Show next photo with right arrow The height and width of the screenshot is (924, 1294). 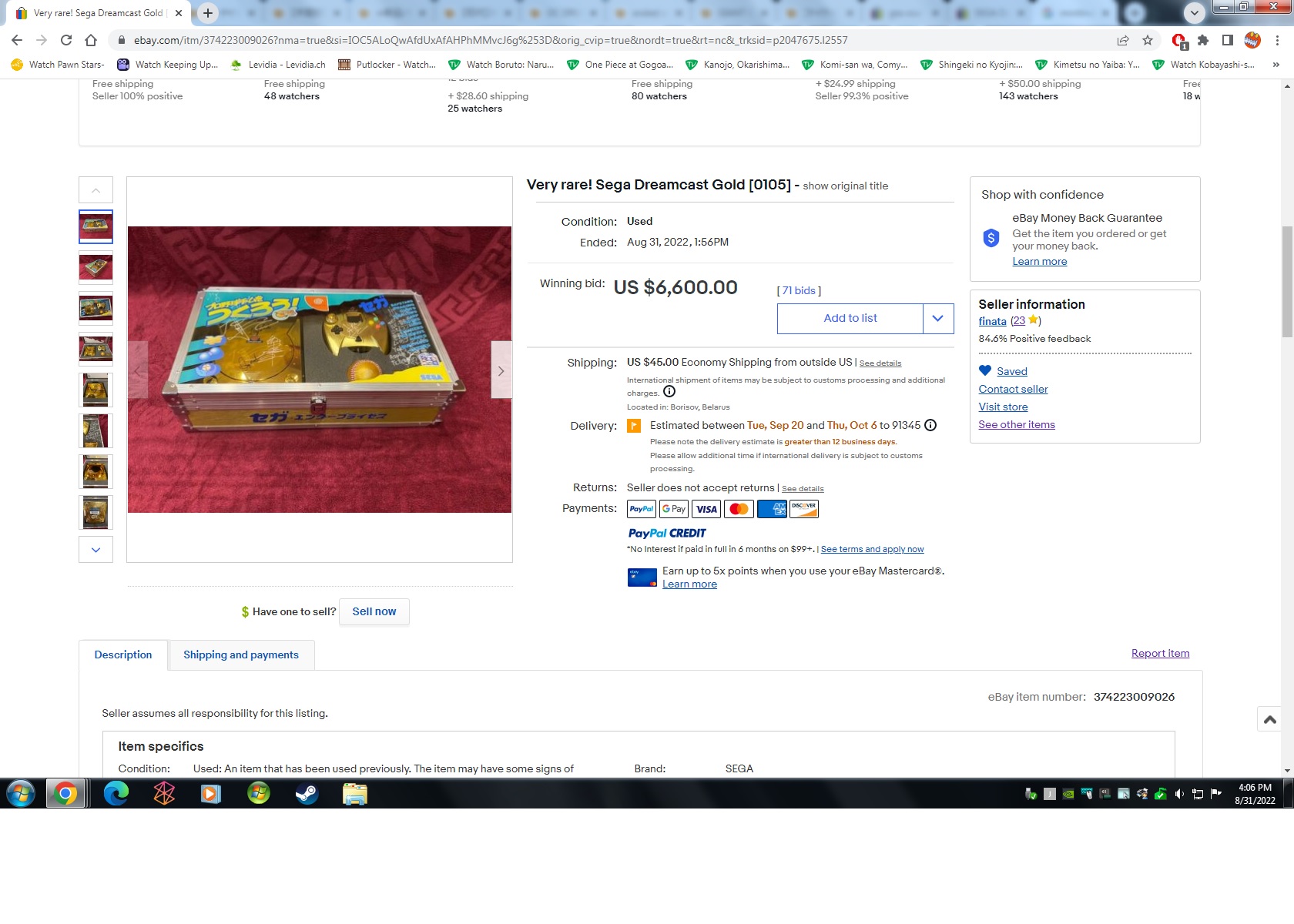[501, 370]
